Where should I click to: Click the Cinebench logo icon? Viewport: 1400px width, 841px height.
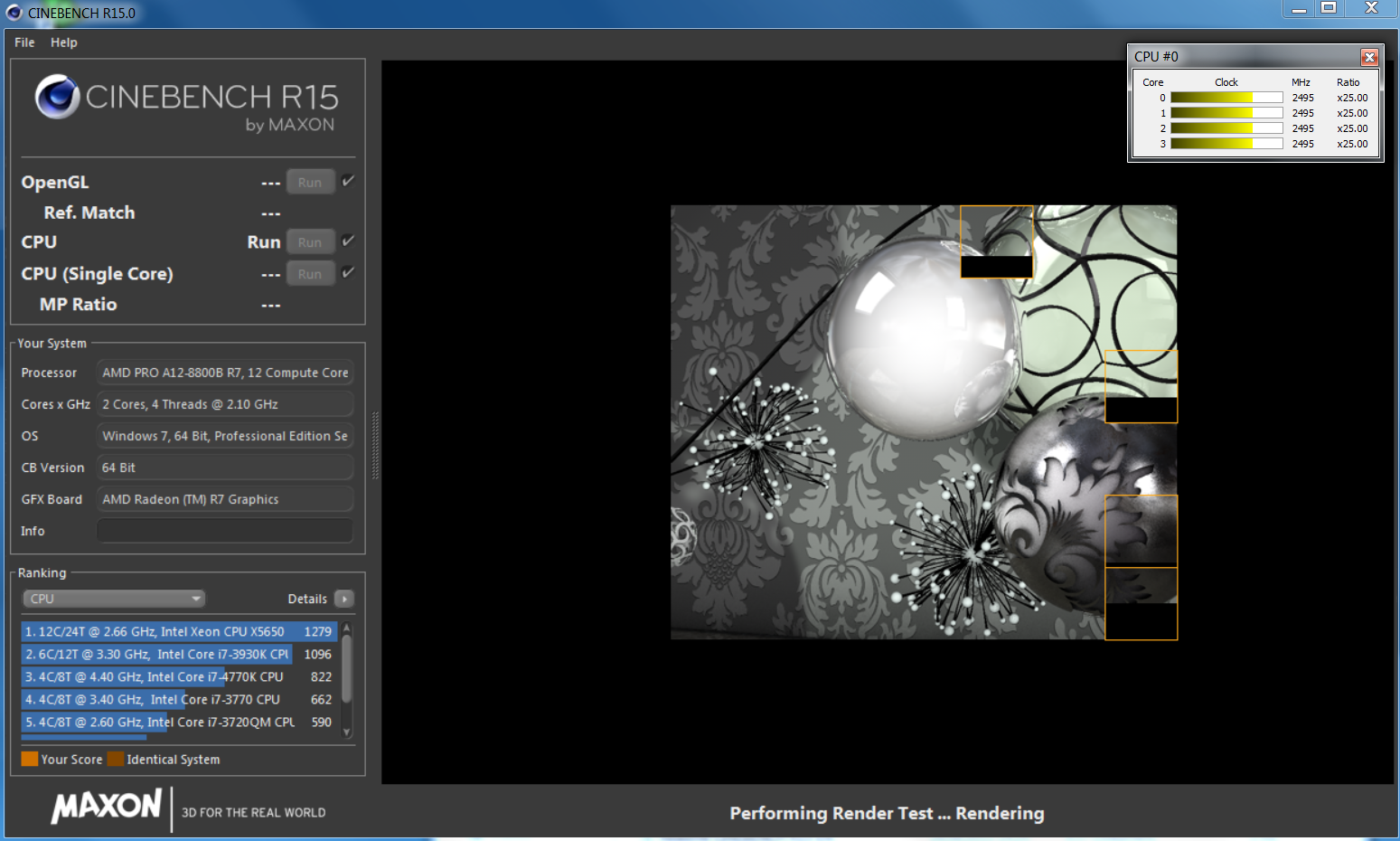pos(58,97)
